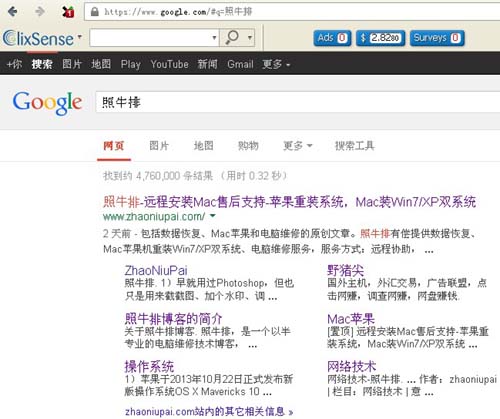This screenshot has height=419, width=500.
Task: Click the Google search box containing 照牛排
Action: tap(298, 102)
